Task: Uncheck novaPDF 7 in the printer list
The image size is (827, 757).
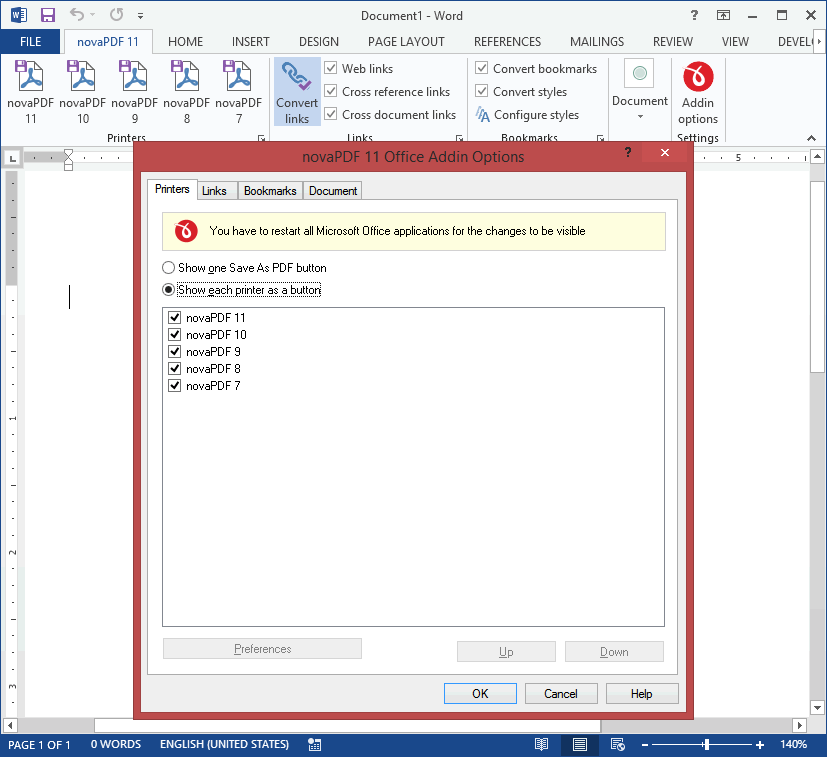Action: (x=175, y=386)
